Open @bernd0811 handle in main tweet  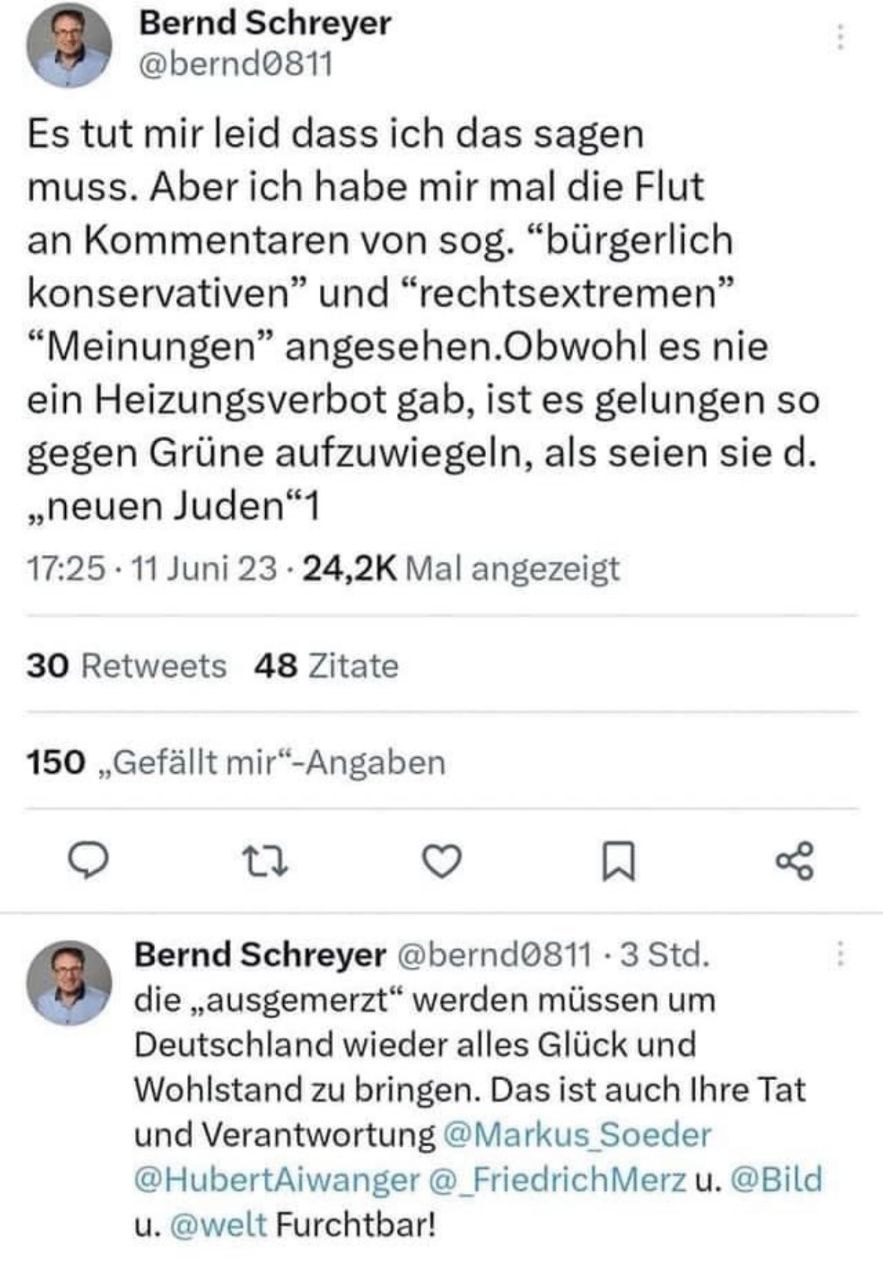point(233,64)
